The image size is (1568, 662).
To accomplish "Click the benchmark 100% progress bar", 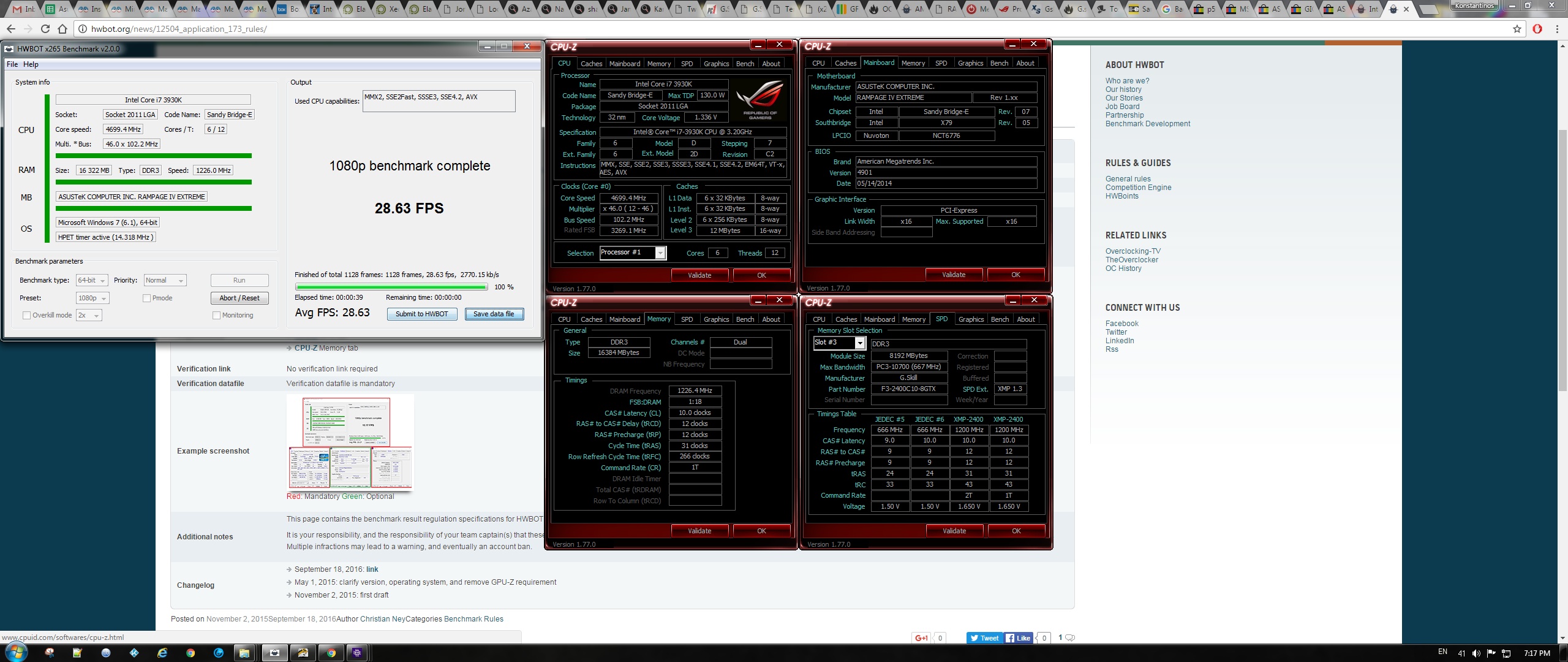I will click(391, 287).
